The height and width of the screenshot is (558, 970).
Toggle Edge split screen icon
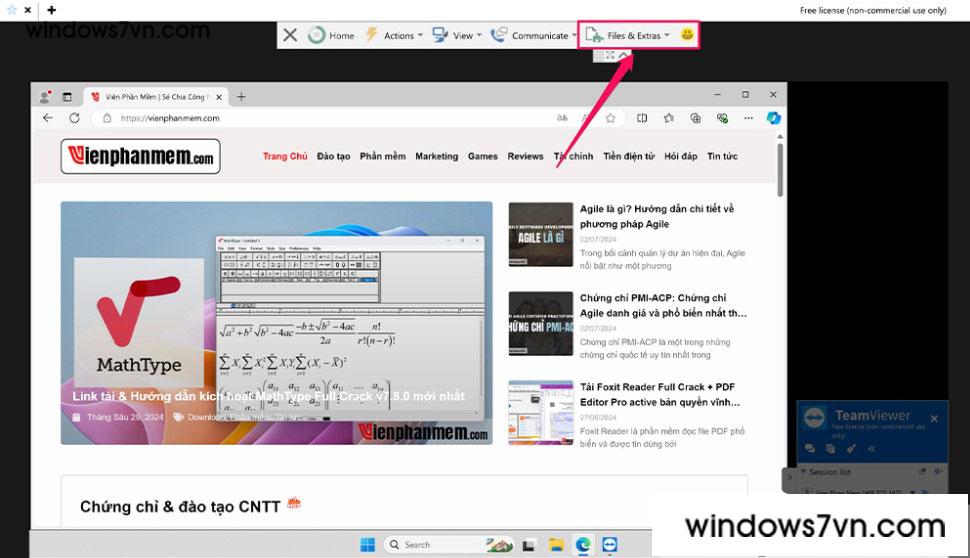click(642, 118)
